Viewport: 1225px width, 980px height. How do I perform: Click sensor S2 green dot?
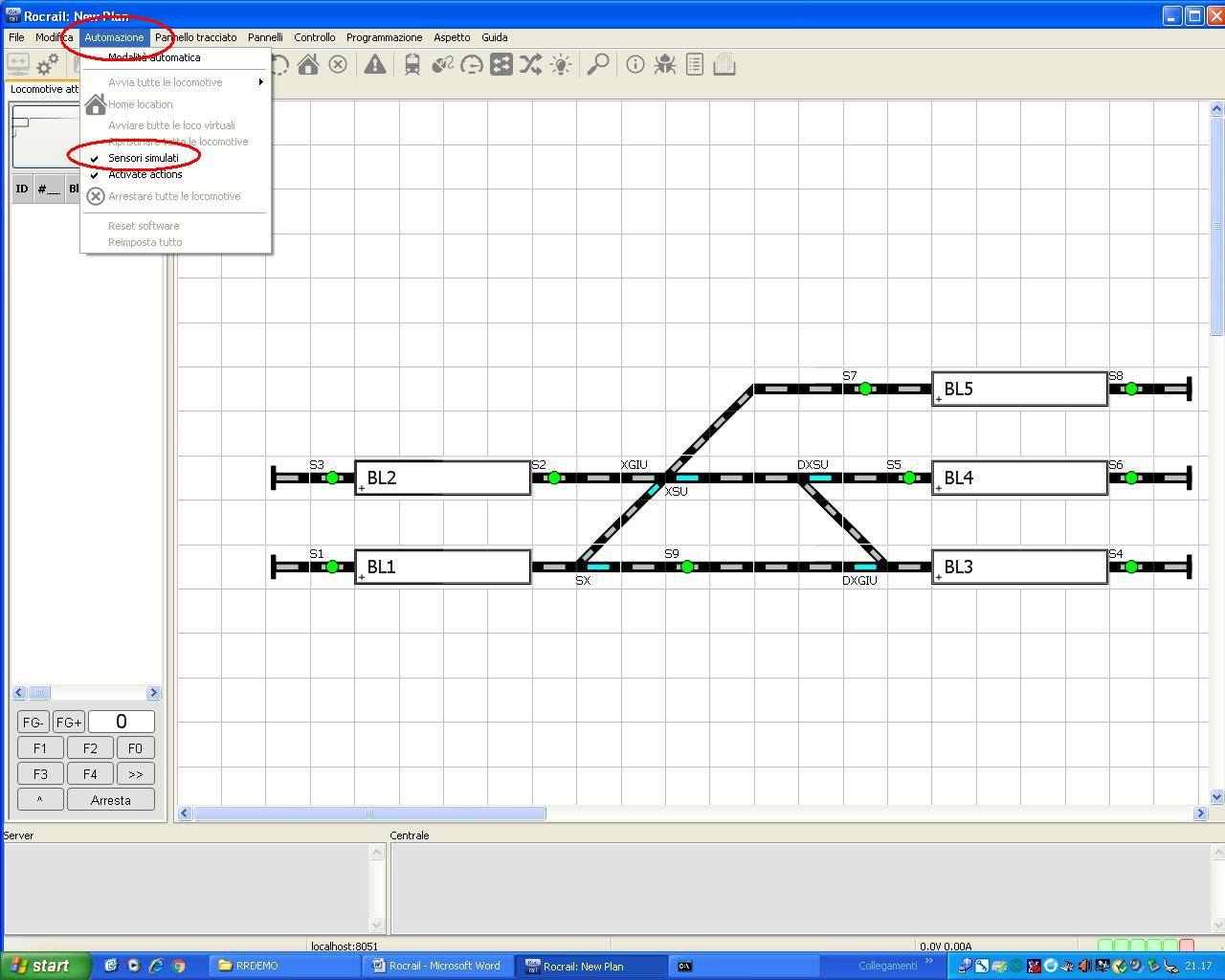(554, 478)
